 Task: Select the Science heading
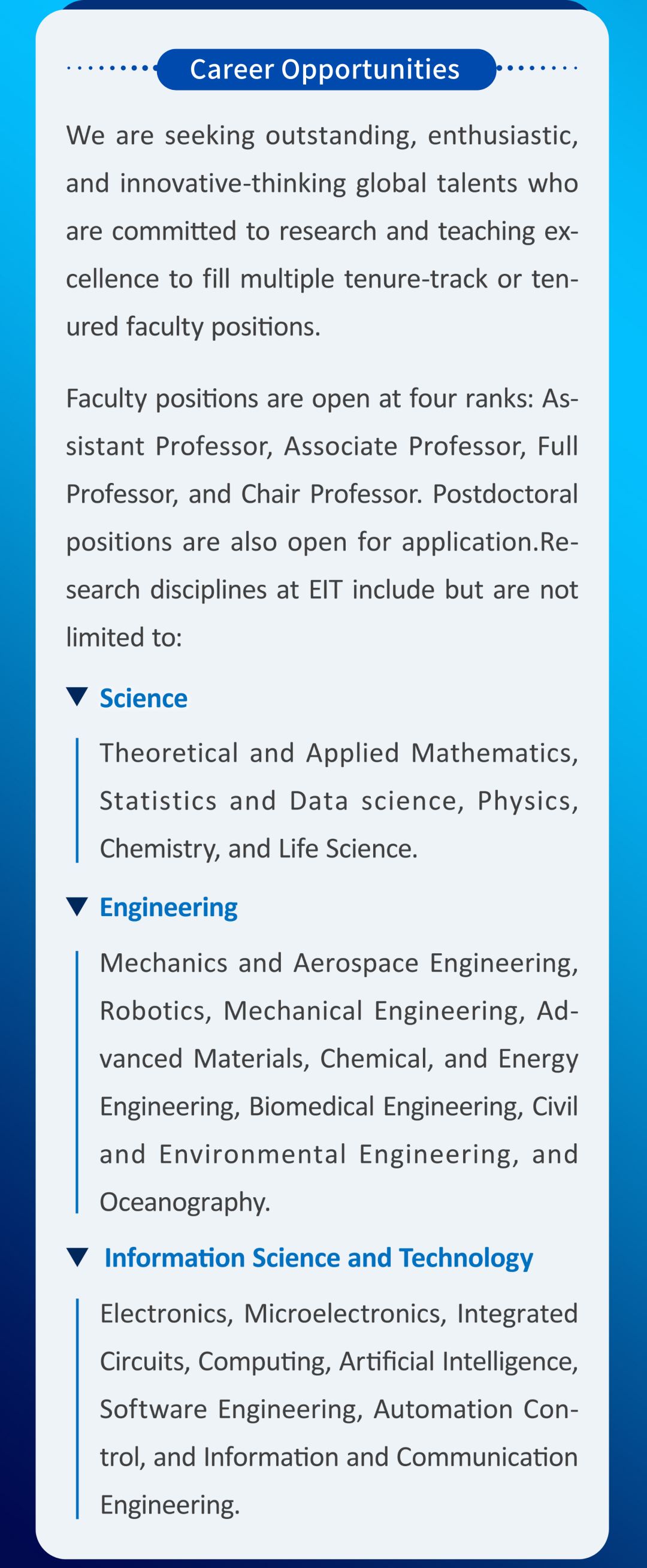pos(144,698)
